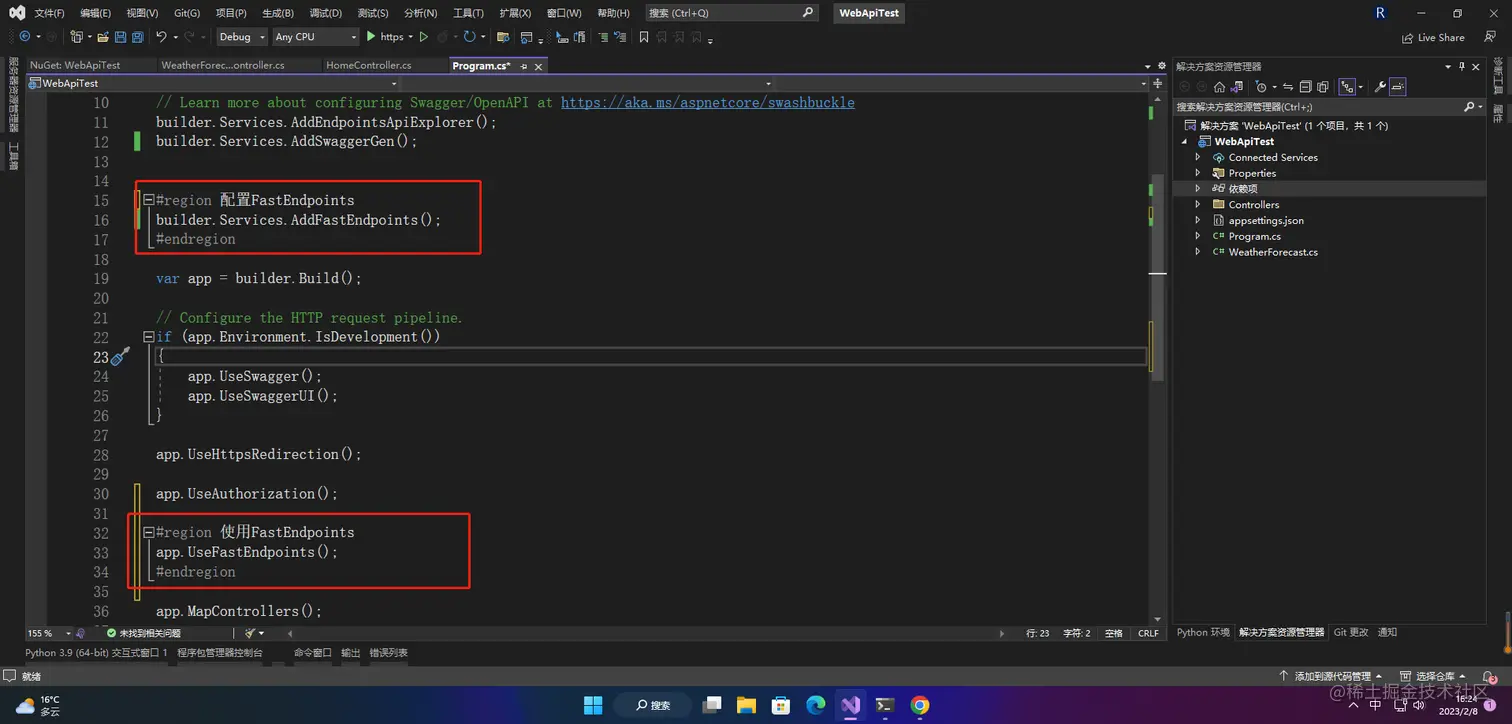Viewport: 1512px width, 724px height.
Task: Collapse the 使用FastEndpoints region at line 32
Action: [148, 532]
